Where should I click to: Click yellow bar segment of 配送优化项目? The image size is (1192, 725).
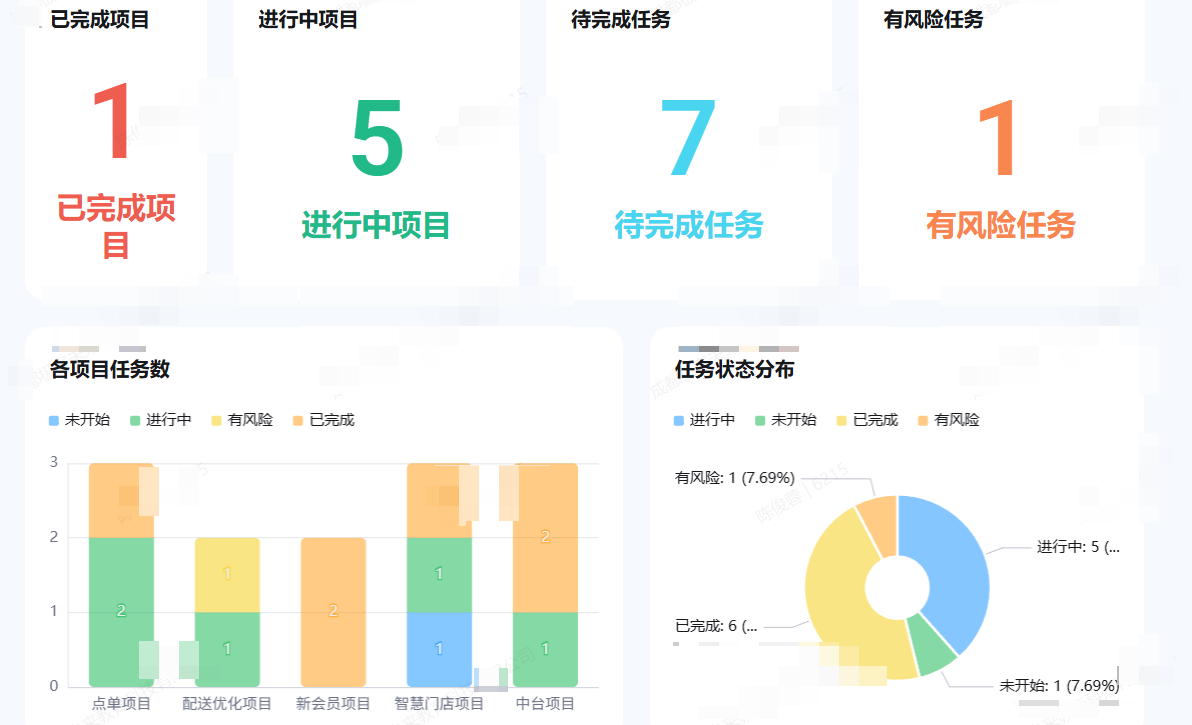point(227,574)
